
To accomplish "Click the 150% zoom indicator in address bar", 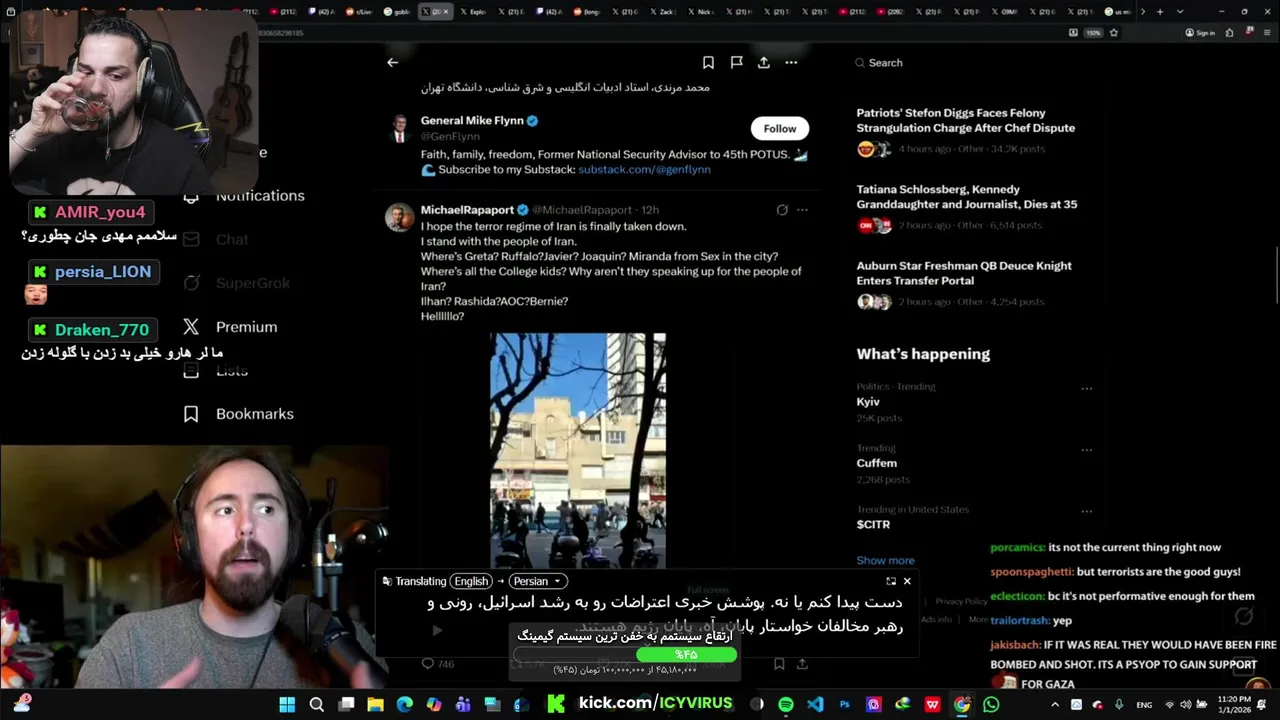I will pos(1094,32).
